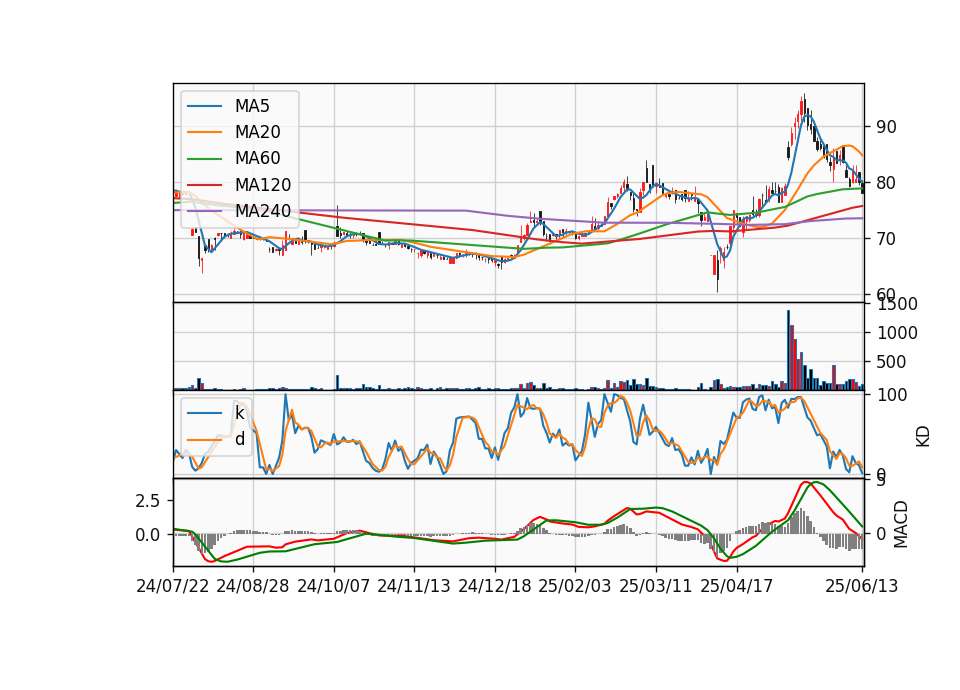Click the 500 volume tick label
Screen dimensions: 960x690
(x=892, y=362)
